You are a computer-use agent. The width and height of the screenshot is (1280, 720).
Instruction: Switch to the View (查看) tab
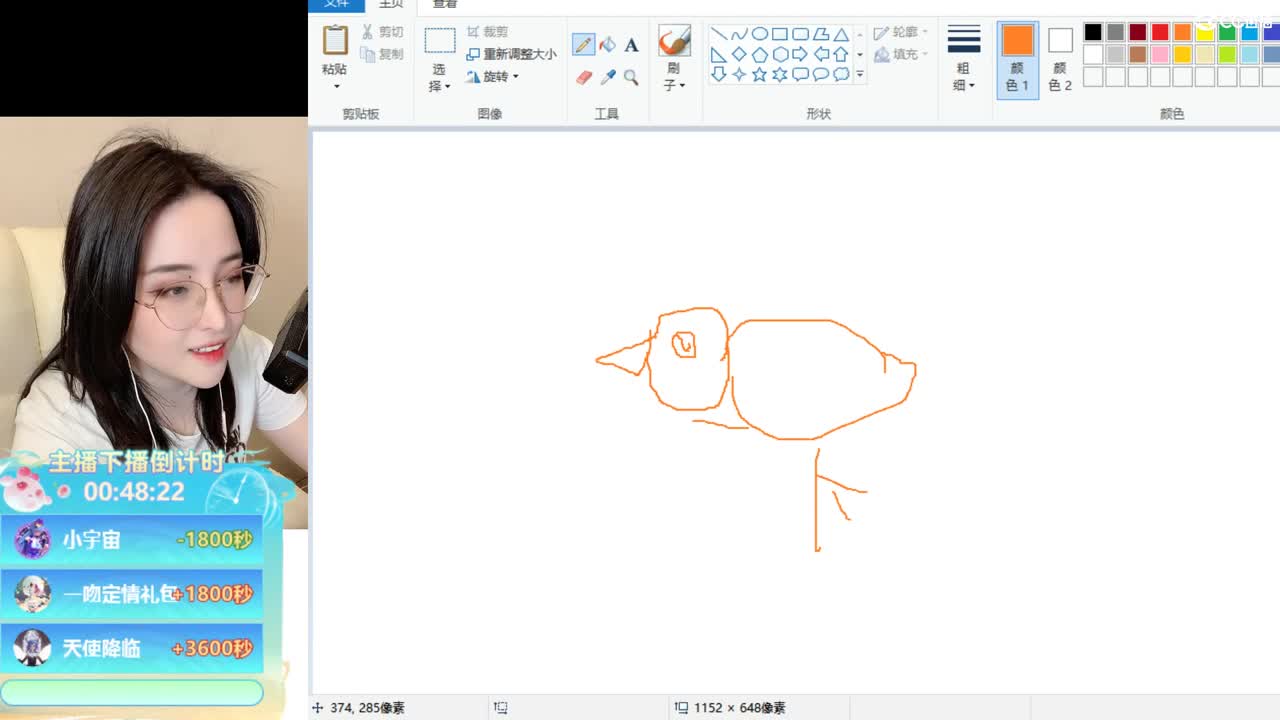(445, 5)
